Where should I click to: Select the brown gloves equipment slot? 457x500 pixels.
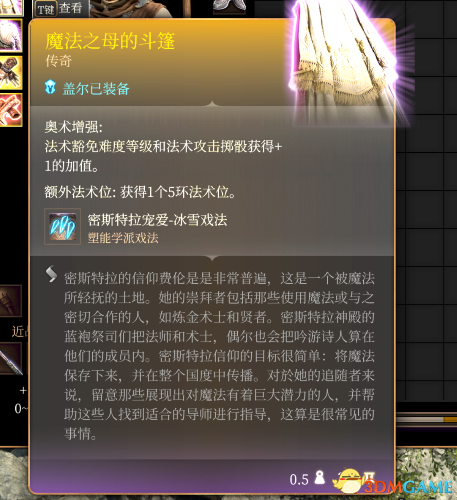coord(11,72)
